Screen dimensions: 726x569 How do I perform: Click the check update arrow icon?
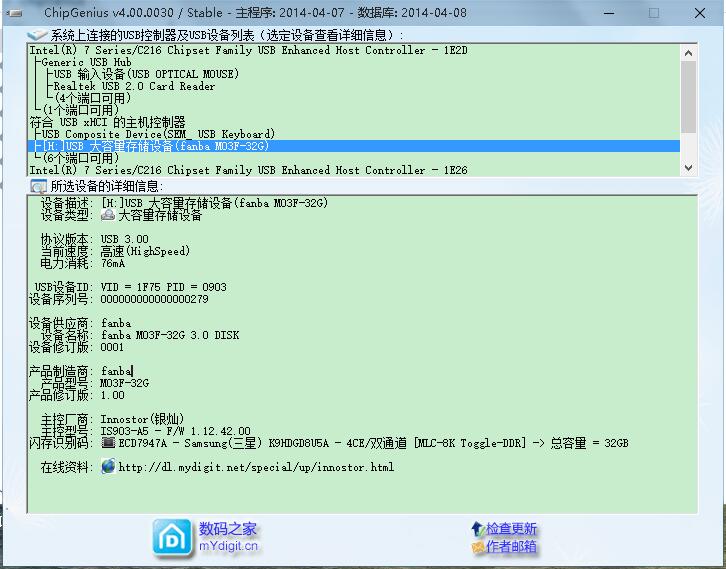point(477,528)
